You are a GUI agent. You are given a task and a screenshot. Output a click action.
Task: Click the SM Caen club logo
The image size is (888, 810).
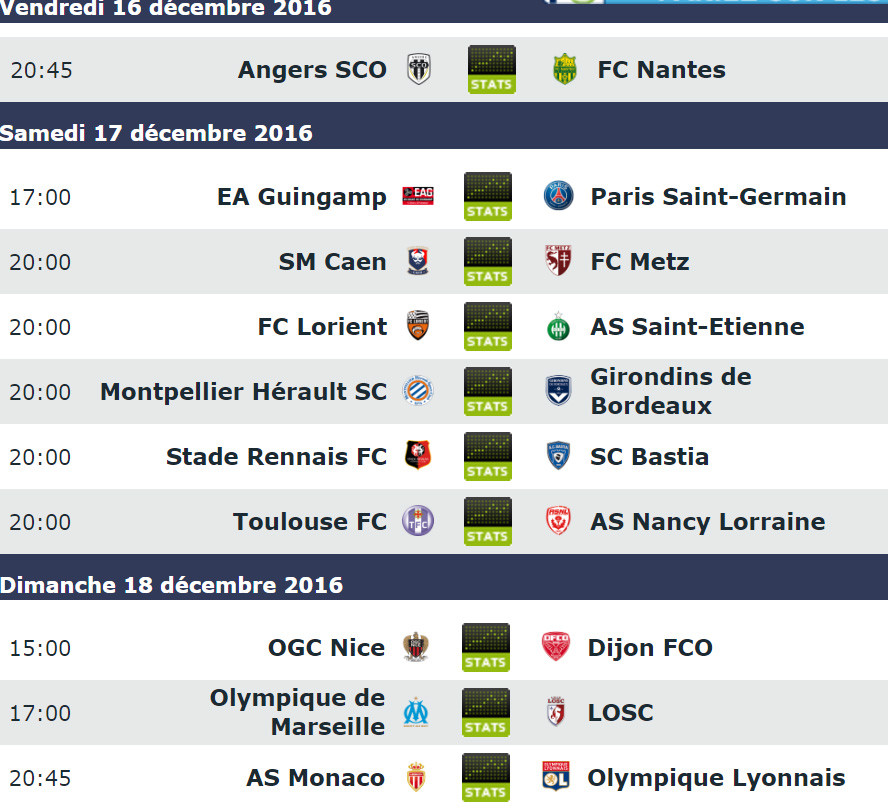pyautogui.click(x=418, y=261)
